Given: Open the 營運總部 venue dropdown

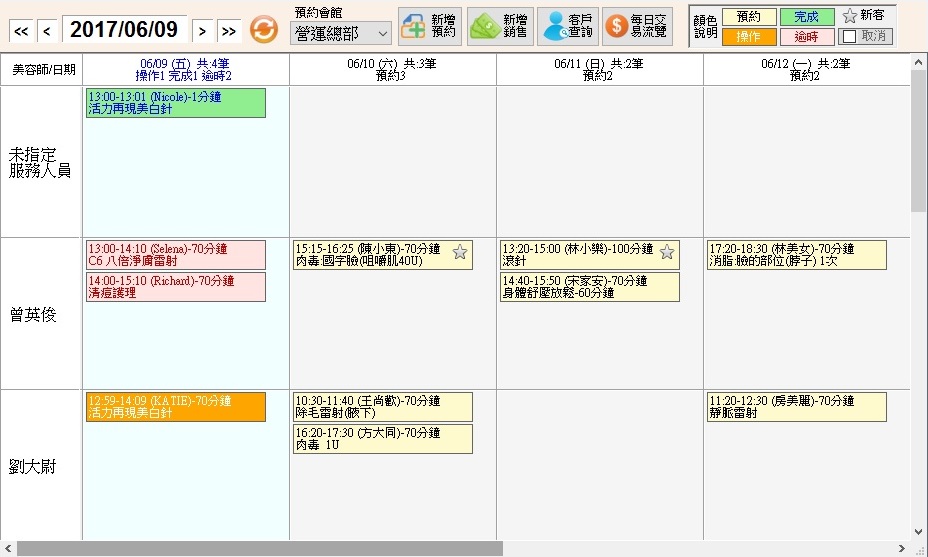Looking at the screenshot, I should 341,33.
